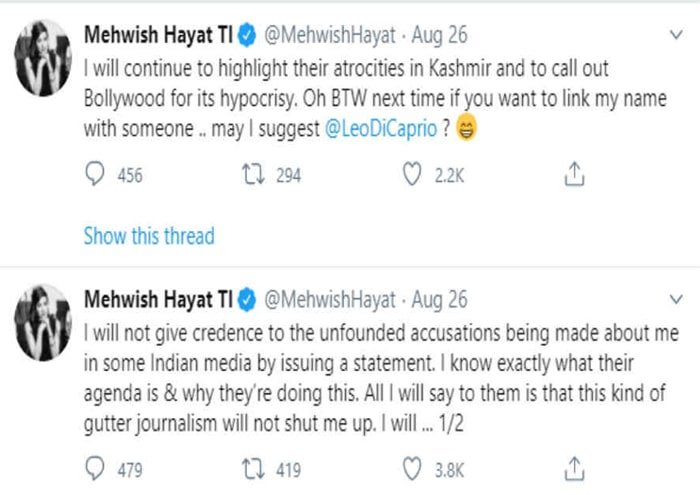Image resolution: width=700 pixels, height=495 pixels.
Task: Click the Show this thread link
Action: 148,236
